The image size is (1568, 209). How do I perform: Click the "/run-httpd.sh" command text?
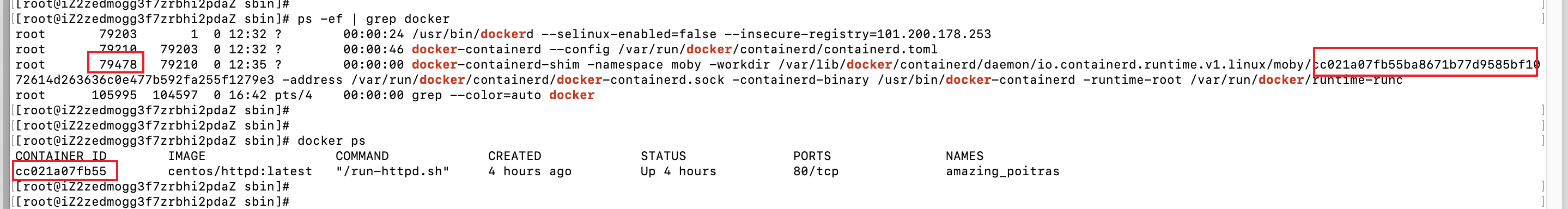tap(393, 171)
